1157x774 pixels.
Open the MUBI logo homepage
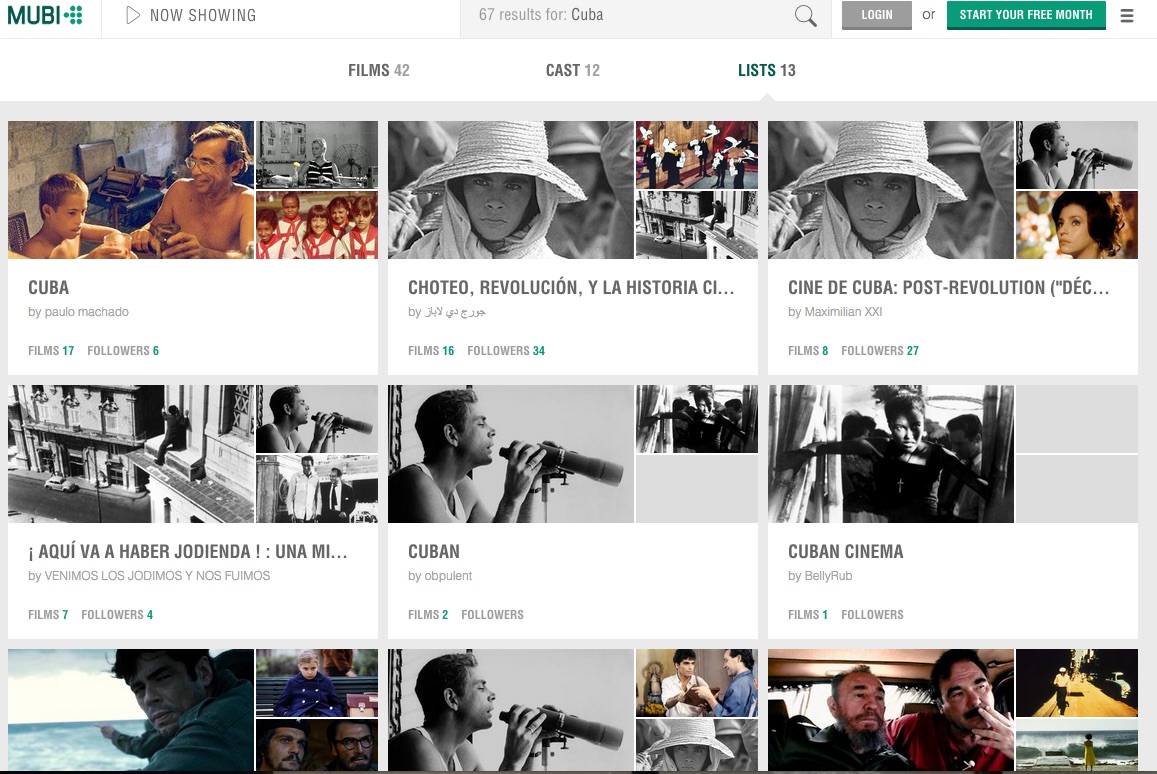pyautogui.click(x=44, y=15)
